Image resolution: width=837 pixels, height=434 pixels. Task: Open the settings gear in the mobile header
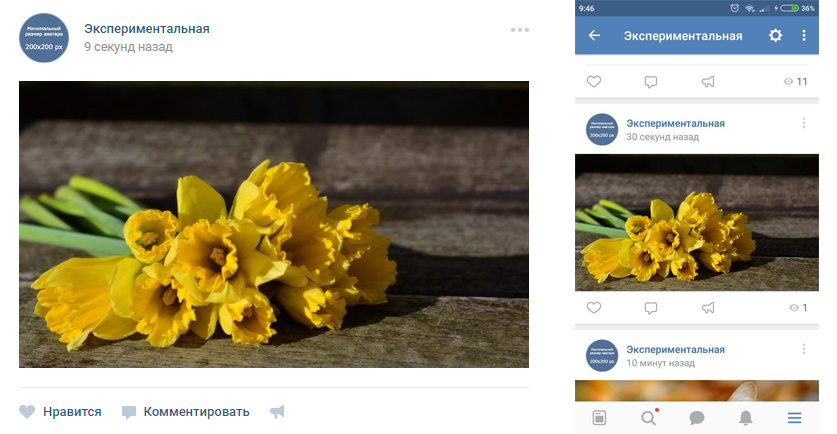775,36
